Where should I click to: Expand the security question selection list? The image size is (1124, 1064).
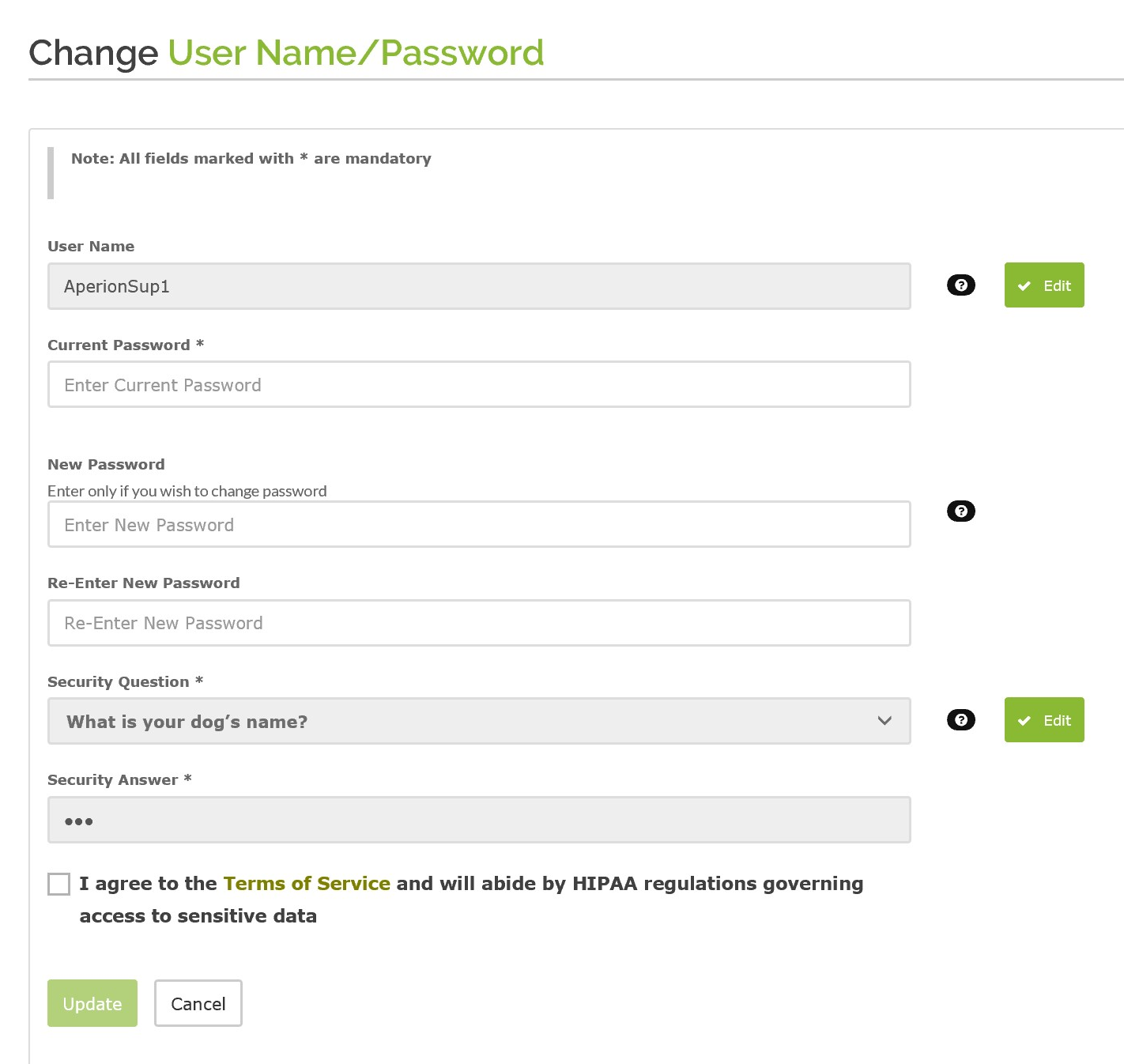479,721
